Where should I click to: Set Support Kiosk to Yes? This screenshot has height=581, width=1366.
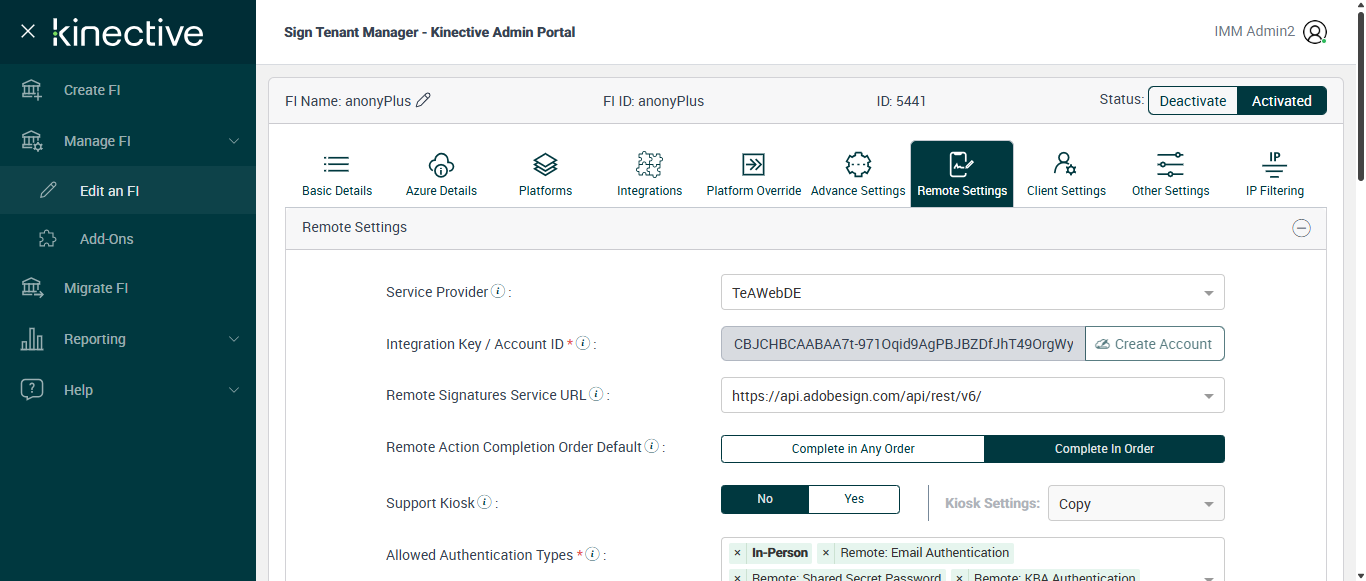click(854, 499)
